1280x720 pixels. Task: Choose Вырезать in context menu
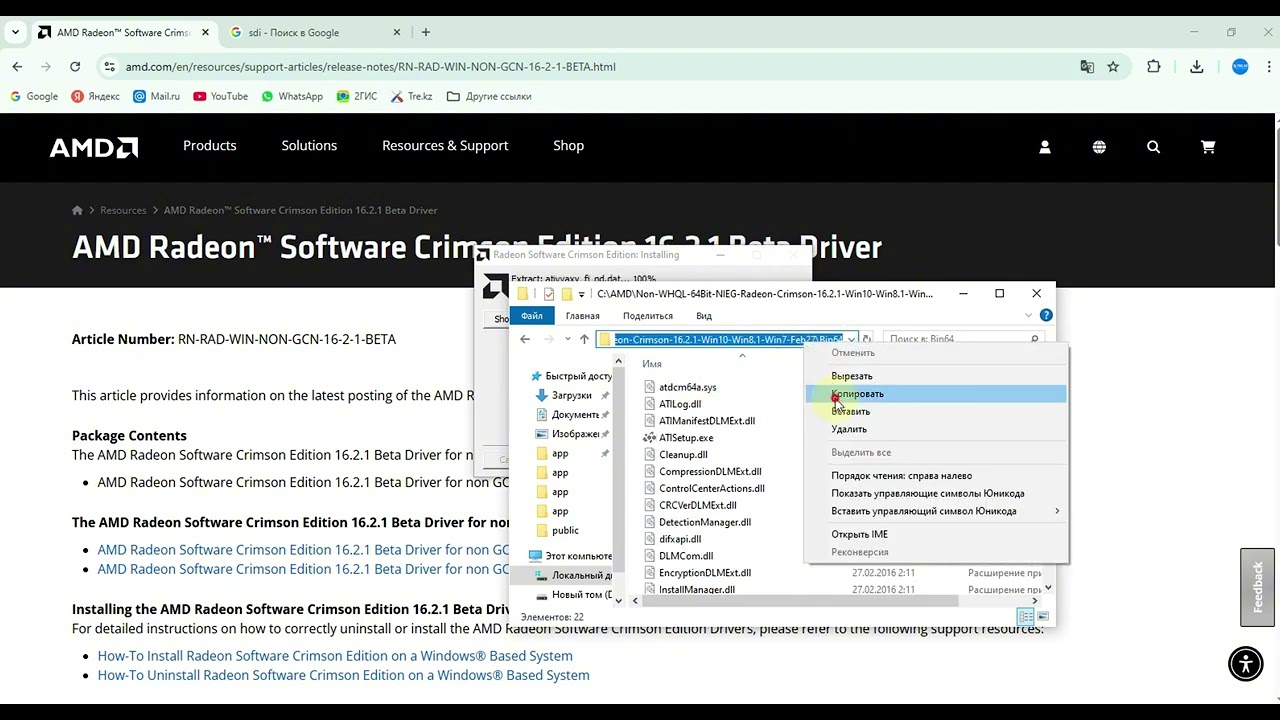[x=936, y=376]
